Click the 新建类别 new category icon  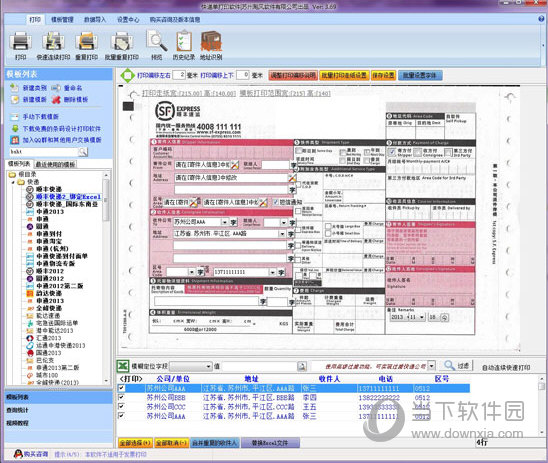(14, 87)
